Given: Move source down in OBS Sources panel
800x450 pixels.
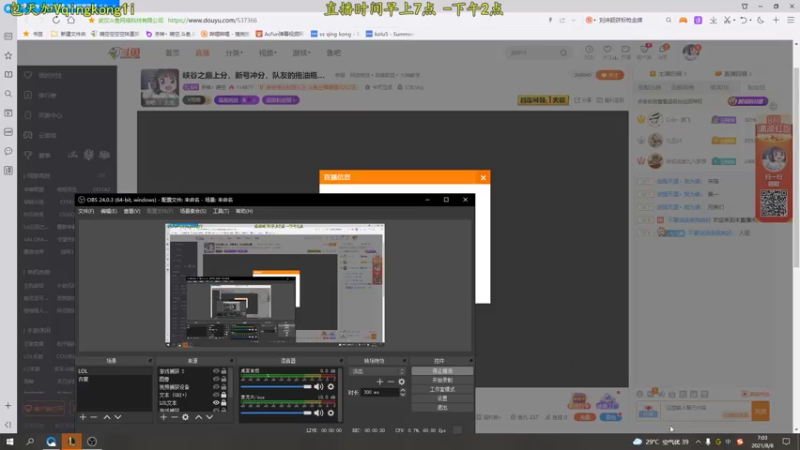Looking at the screenshot, I should 209,417.
